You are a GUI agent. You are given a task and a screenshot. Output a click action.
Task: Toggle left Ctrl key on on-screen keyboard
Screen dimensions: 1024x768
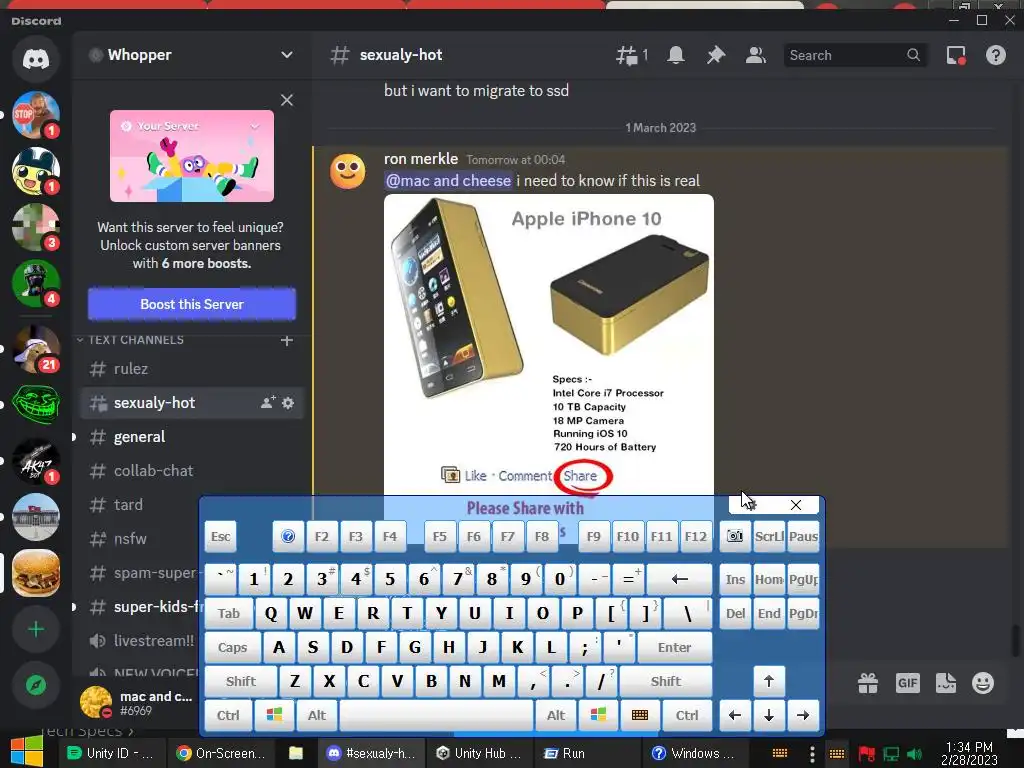228,715
